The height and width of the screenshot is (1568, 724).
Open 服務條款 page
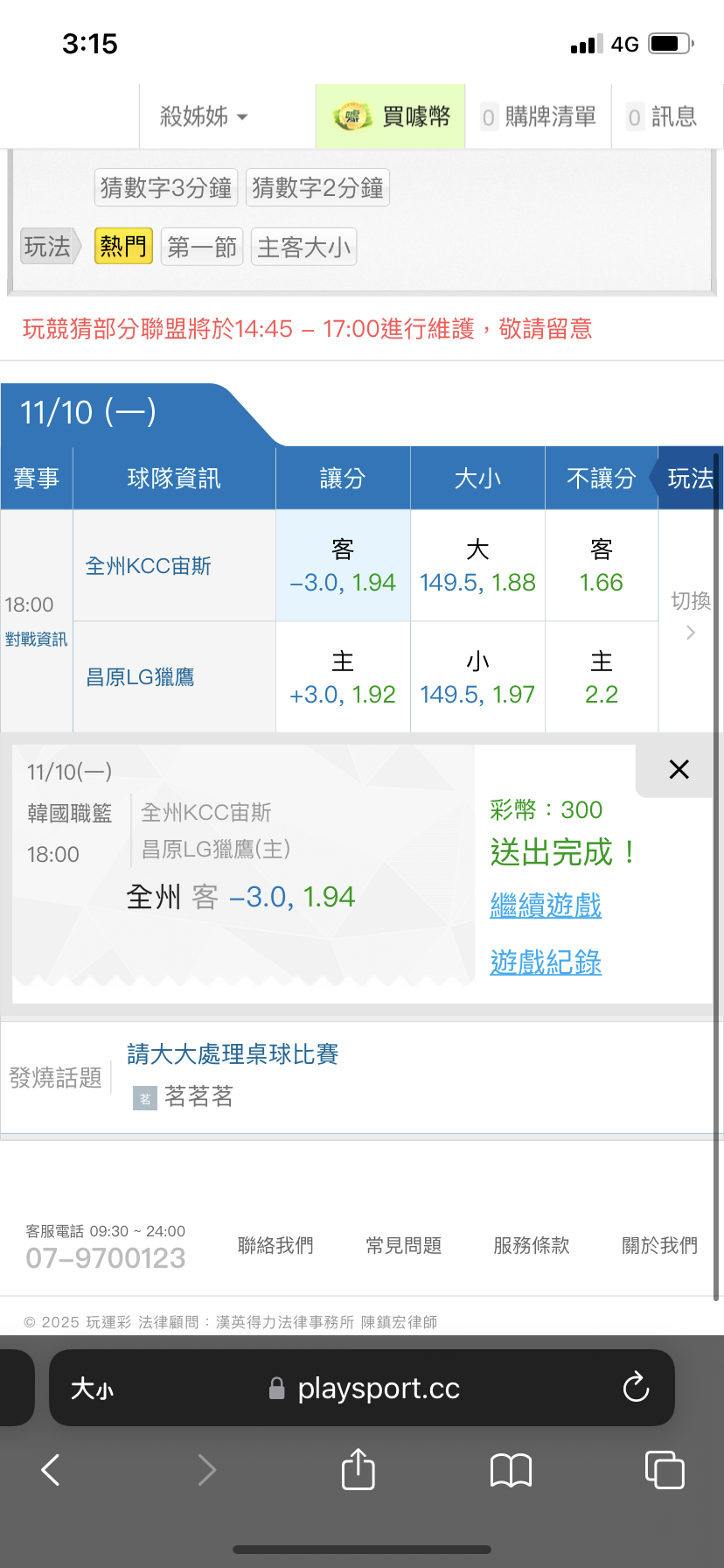click(532, 1245)
